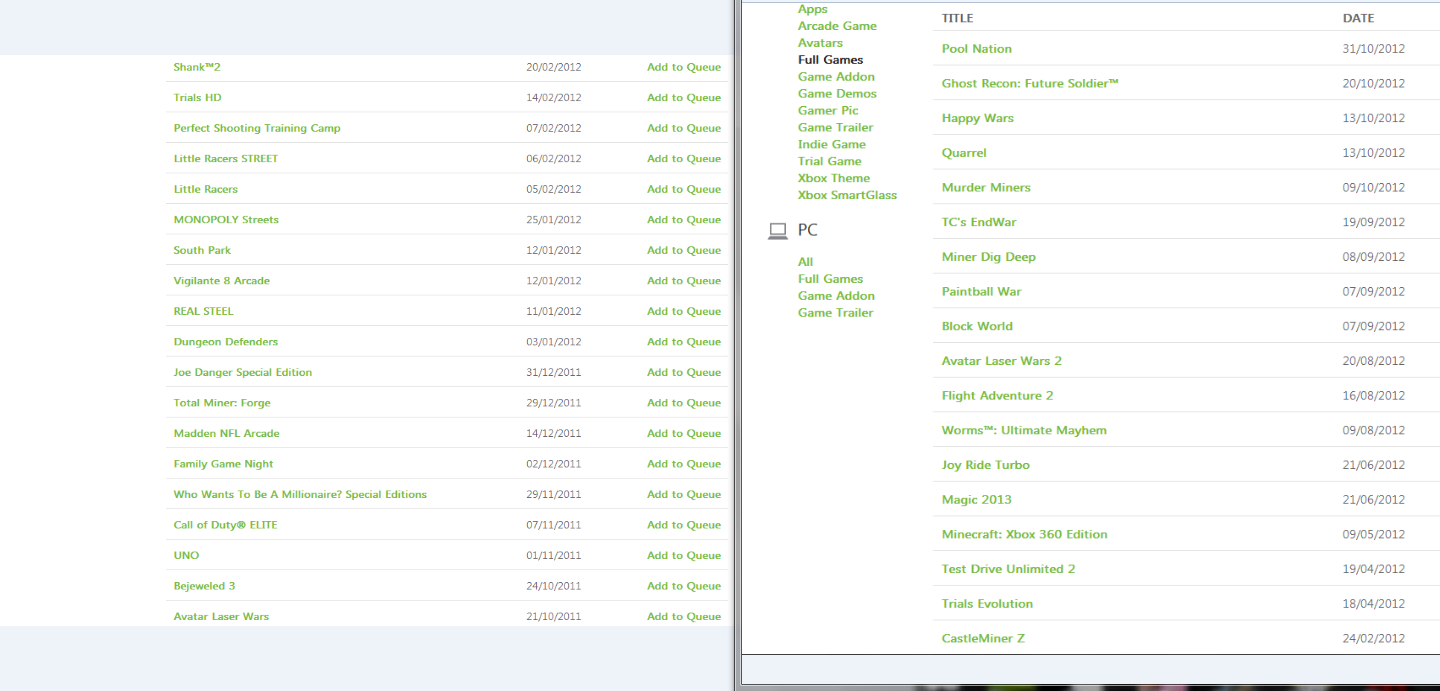The image size is (1440, 691).
Task: Select Full Games under Xbox categories
Action: point(830,60)
